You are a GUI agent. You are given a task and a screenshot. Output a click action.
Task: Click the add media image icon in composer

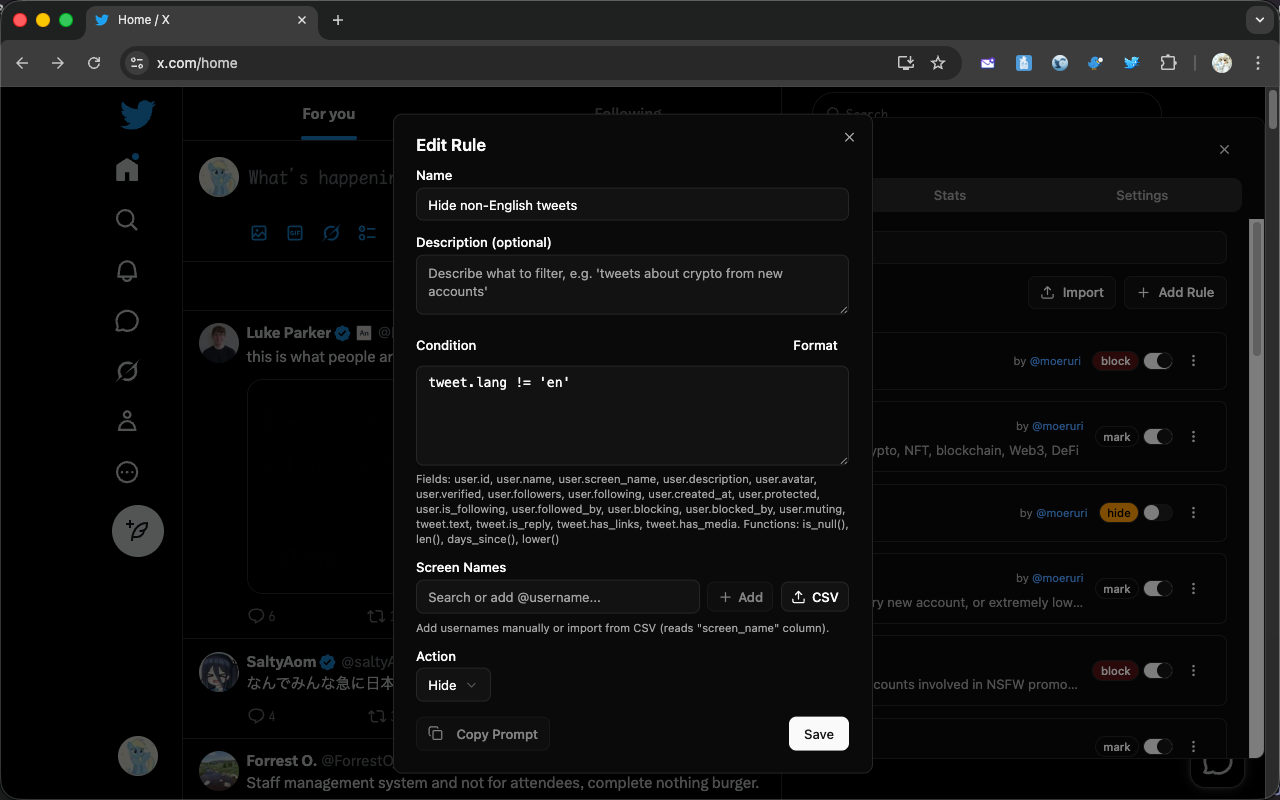coord(259,233)
